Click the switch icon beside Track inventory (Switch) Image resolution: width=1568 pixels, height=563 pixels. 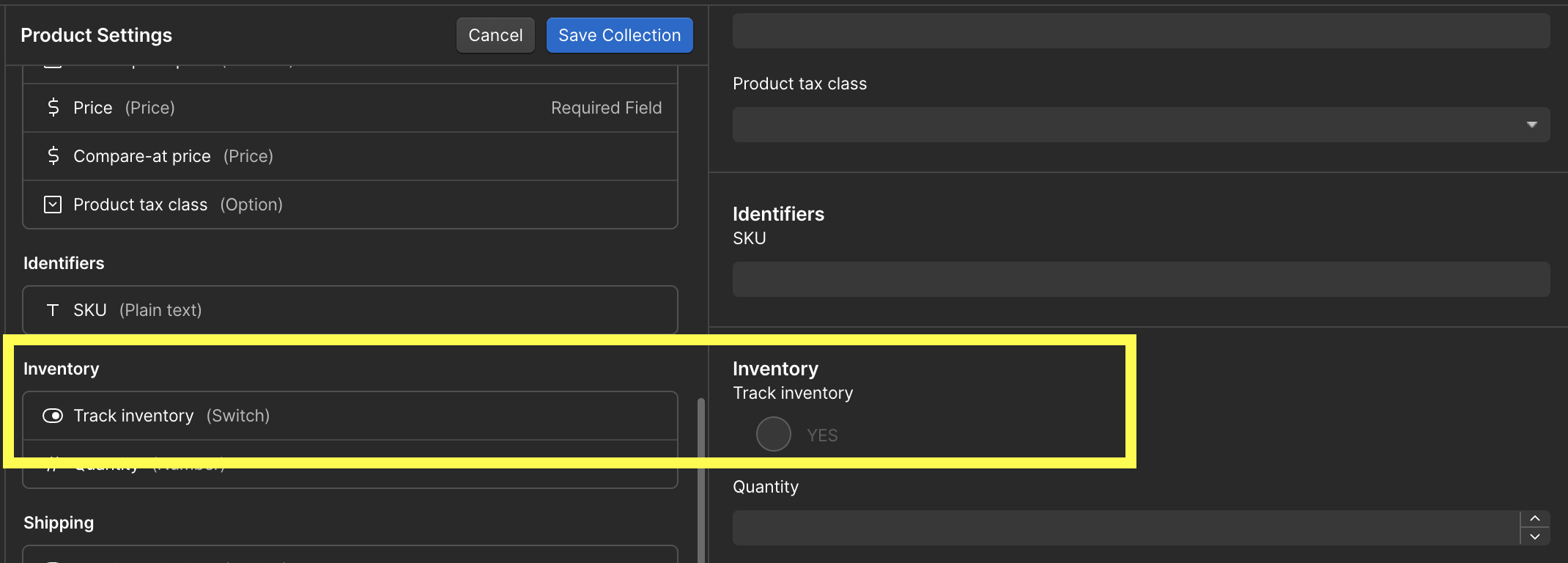pos(53,416)
